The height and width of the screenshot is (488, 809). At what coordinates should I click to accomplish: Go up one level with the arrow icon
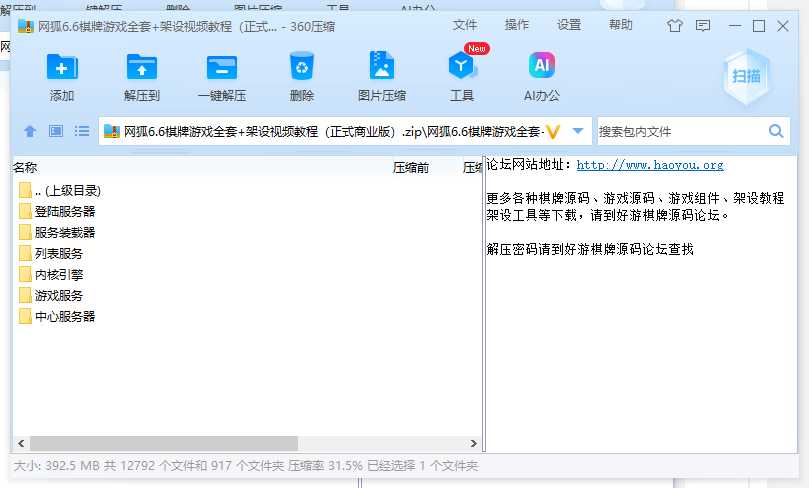click(x=30, y=131)
